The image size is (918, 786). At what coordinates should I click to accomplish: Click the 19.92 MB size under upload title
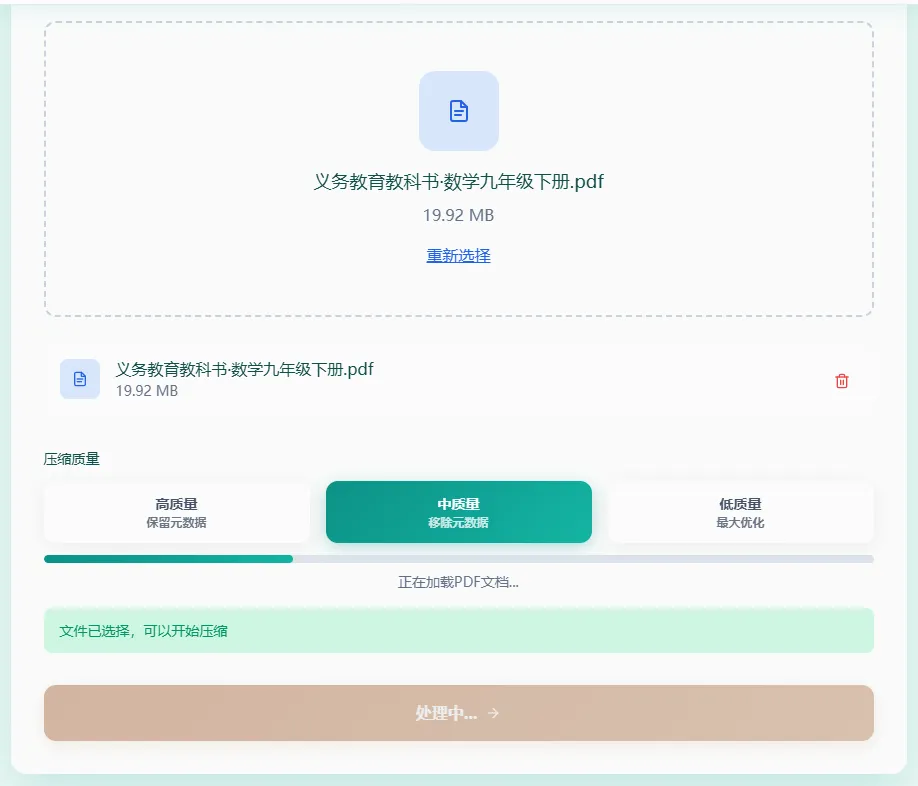pos(458,215)
